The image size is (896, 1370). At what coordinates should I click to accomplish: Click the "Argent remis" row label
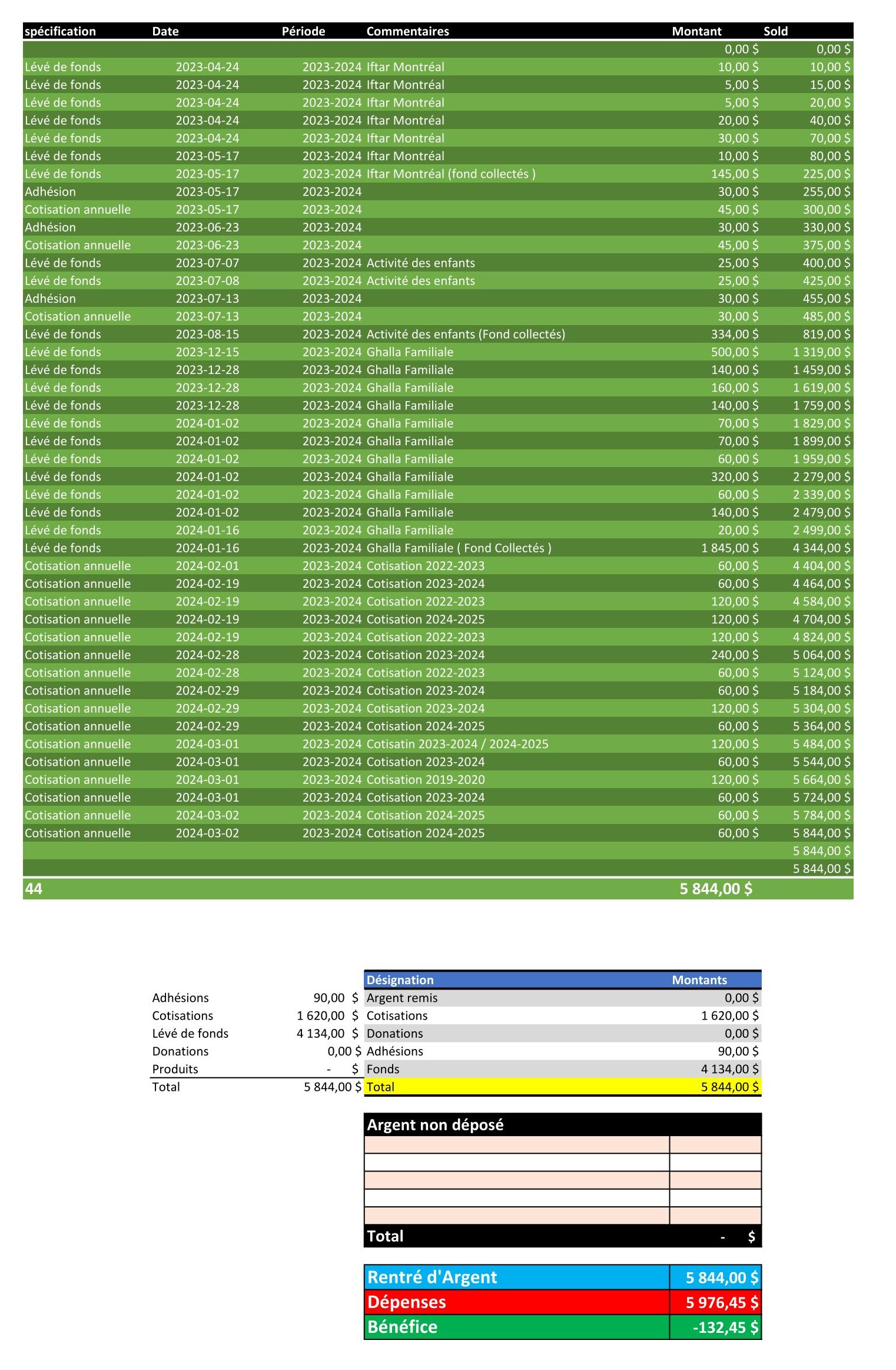point(402,998)
